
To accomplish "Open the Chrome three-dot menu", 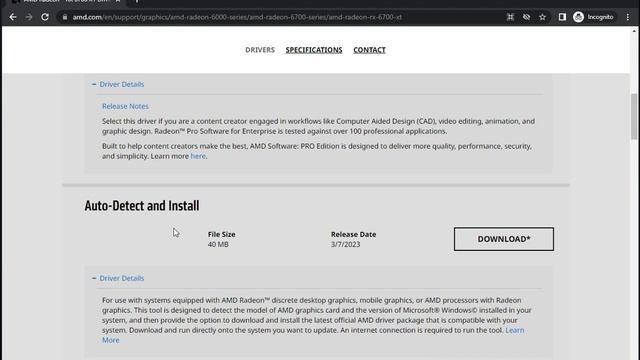I will [x=628, y=17].
